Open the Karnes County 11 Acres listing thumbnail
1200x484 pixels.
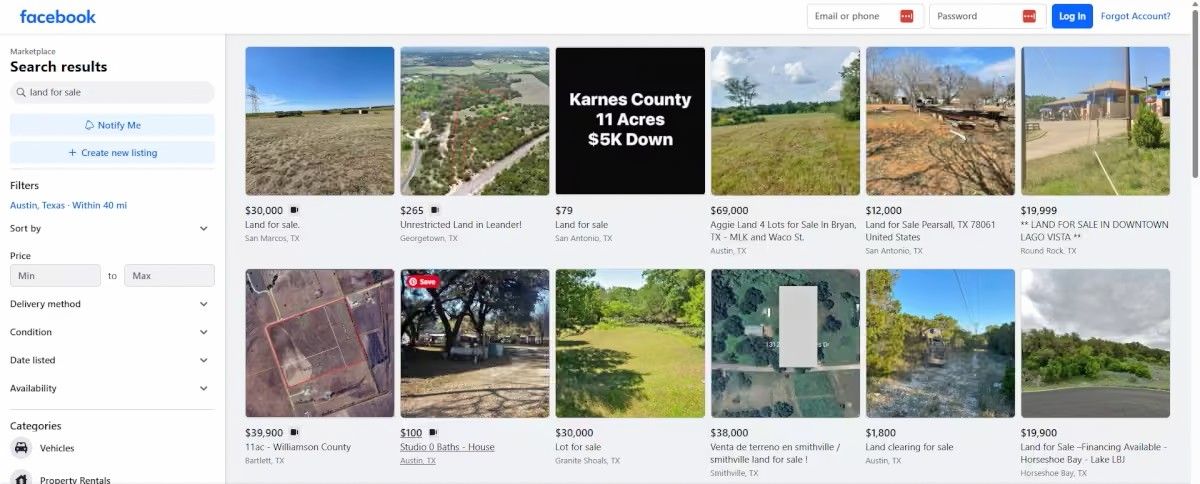[630, 120]
